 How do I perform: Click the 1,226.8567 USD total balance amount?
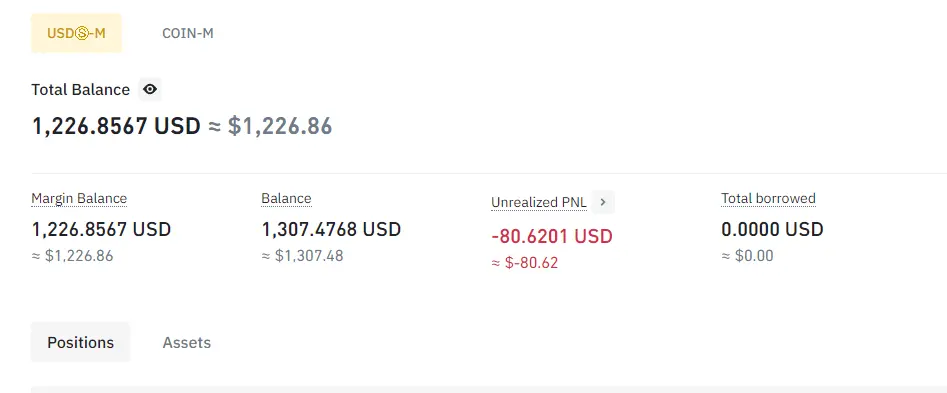click(116, 126)
